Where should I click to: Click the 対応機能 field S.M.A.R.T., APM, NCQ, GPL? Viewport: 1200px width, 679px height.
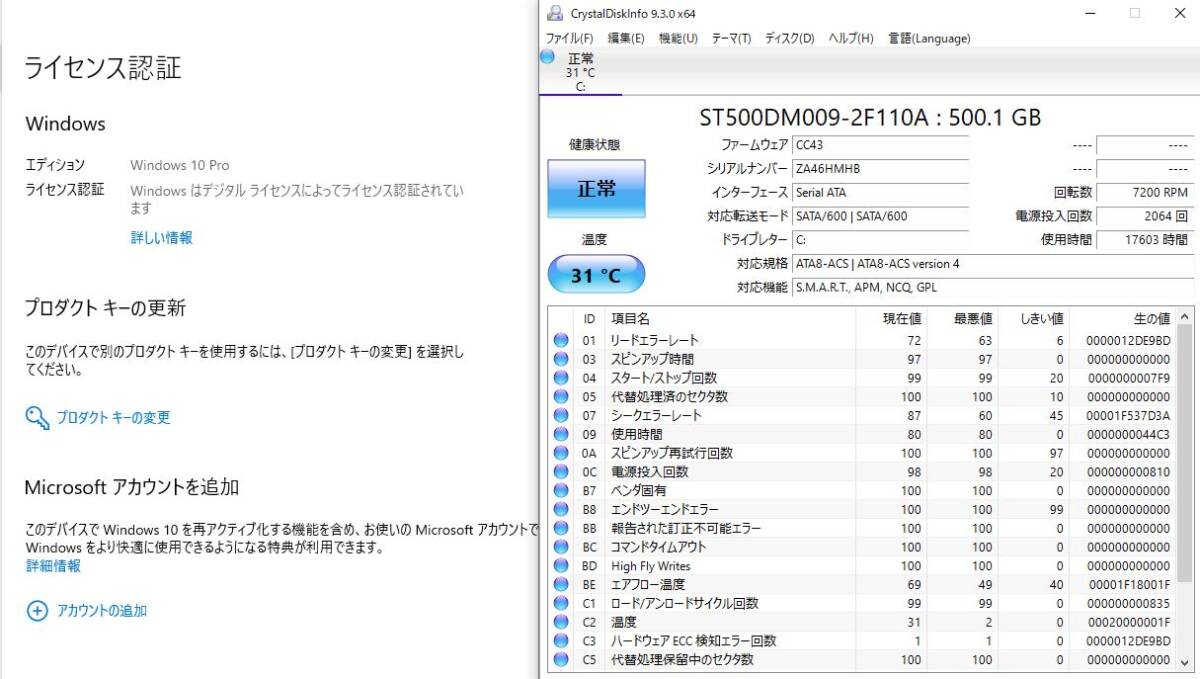coord(994,287)
